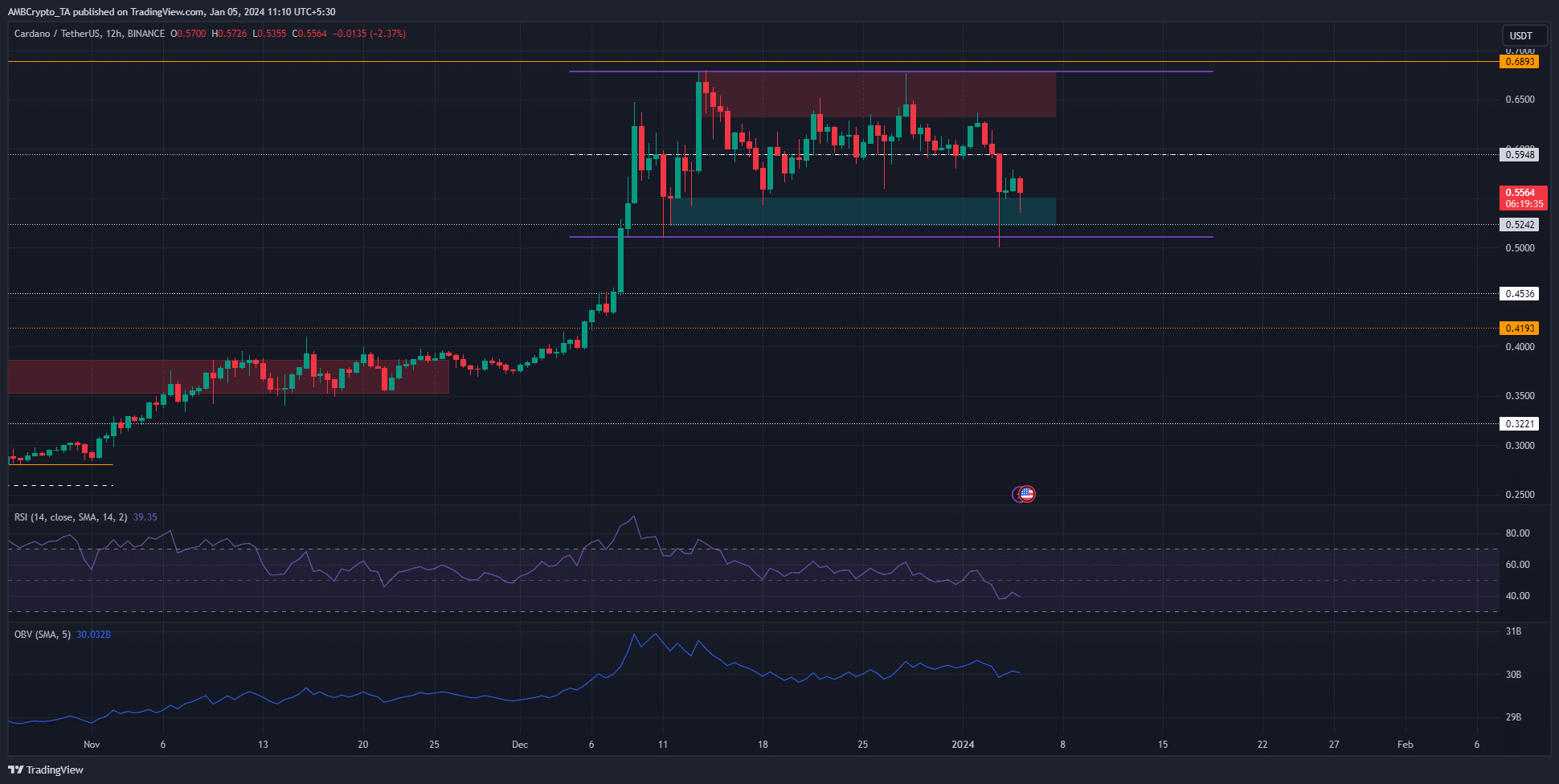1559x784 pixels.
Task: Select the red supply zone near 0.65
Action: (879, 95)
